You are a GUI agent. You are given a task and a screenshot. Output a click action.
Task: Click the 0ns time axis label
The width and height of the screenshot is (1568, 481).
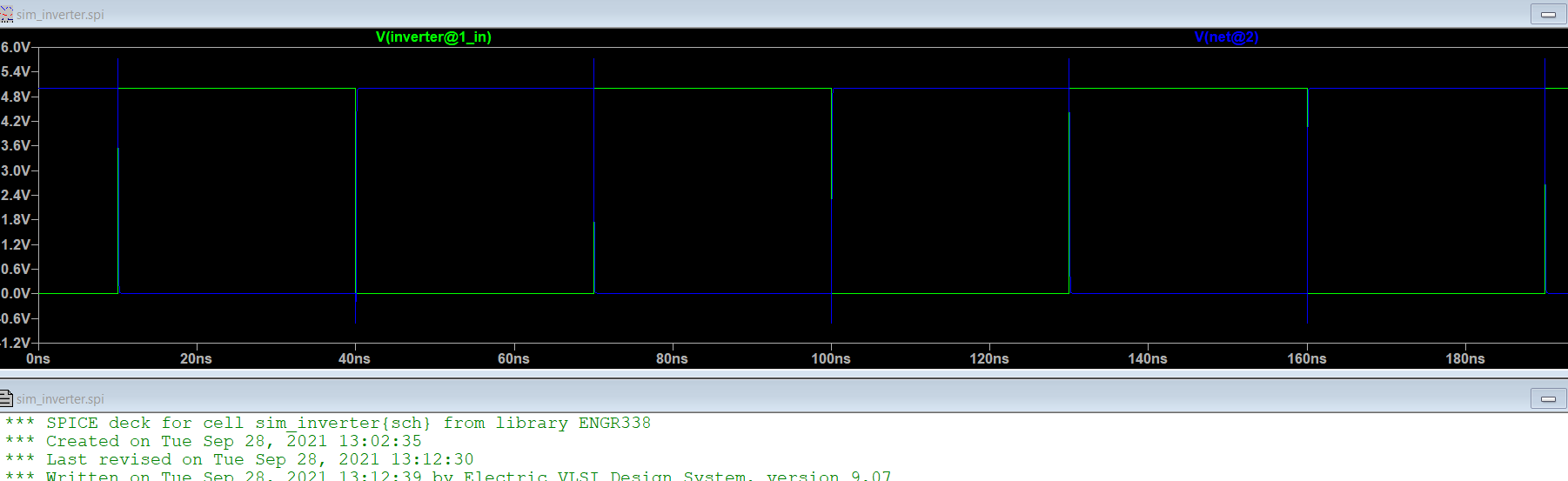tap(38, 358)
